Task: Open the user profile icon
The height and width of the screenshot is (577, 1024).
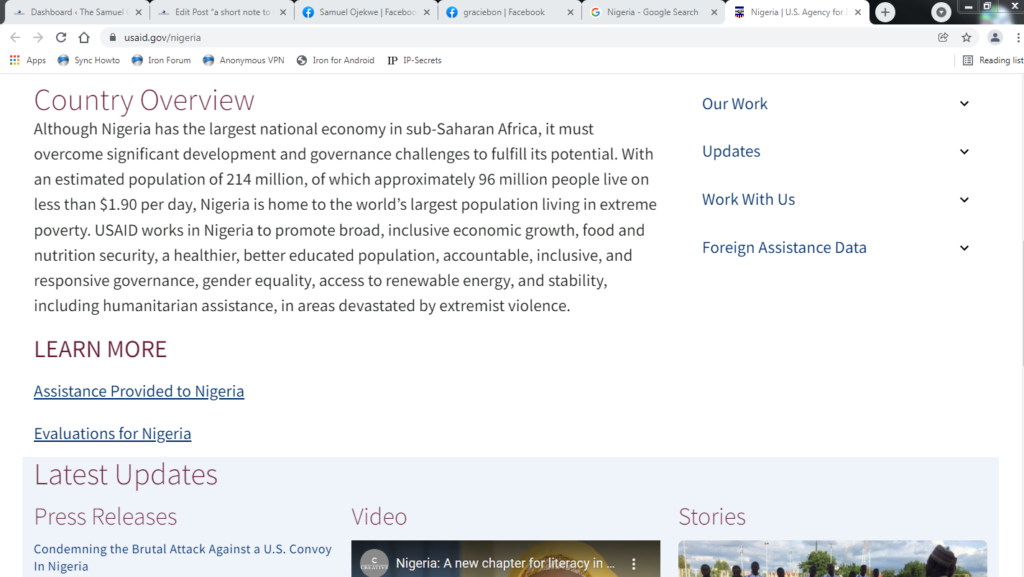Action: pos(995,38)
